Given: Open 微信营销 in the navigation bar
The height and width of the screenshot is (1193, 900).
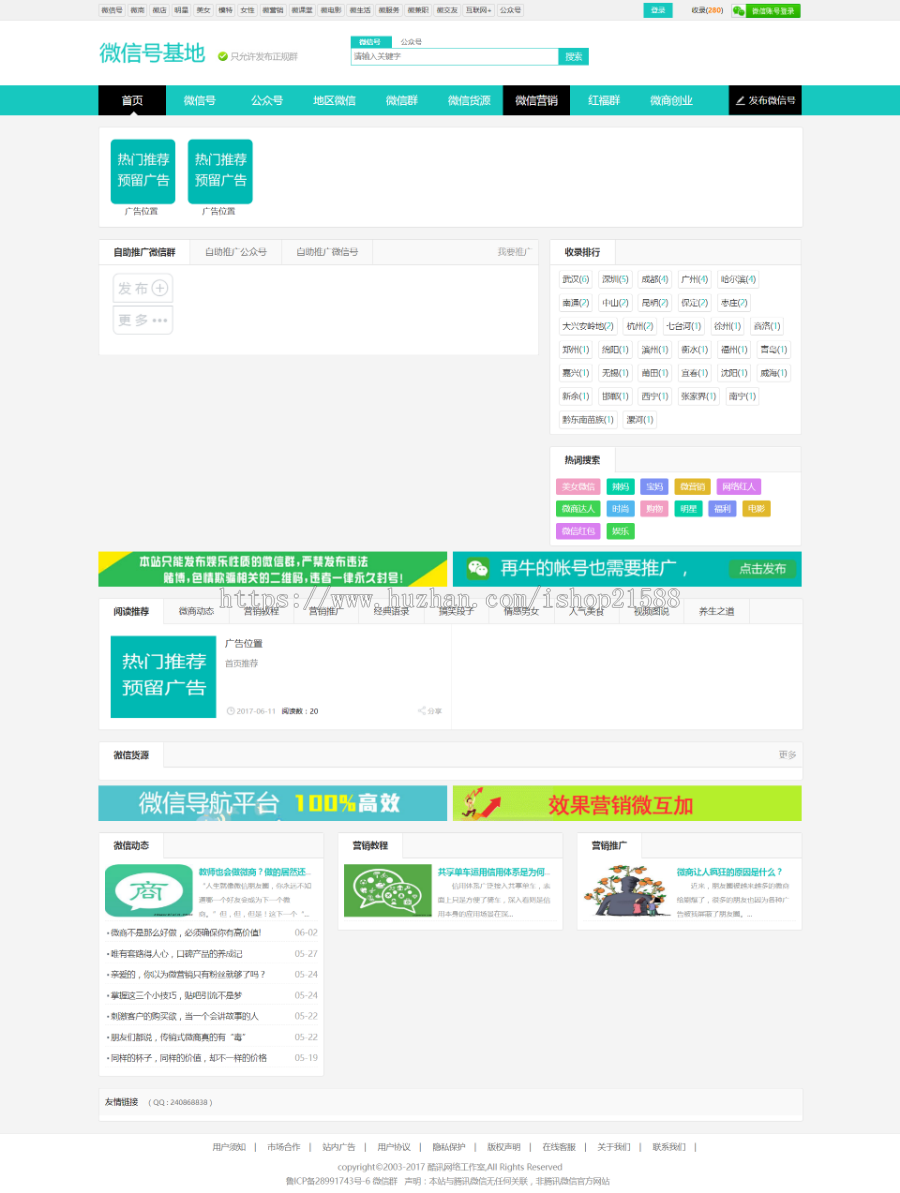Looking at the screenshot, I should point(536,100).
